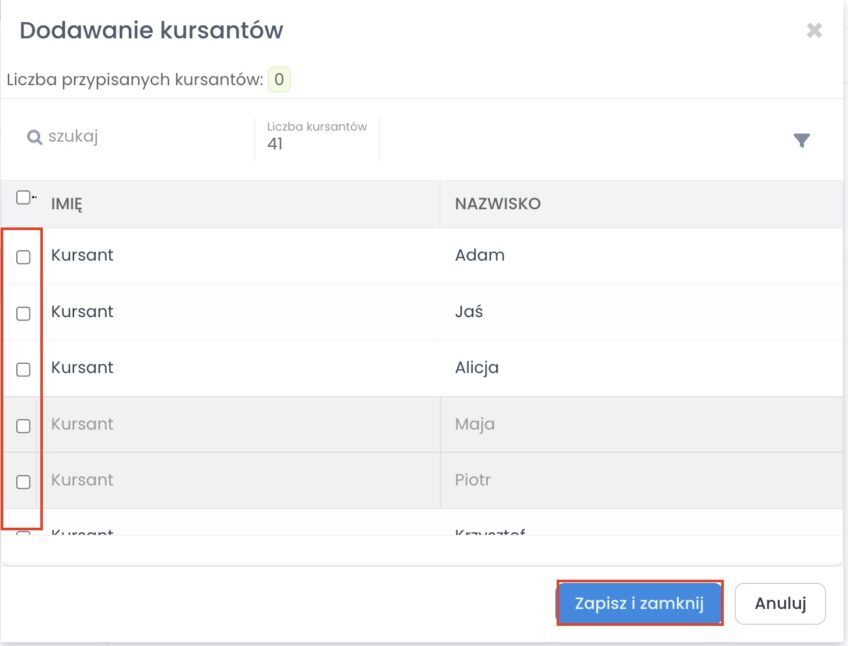Sort by the IMIĘ column header
This screenshot has width=848, height=646.
tap(67, 204)
